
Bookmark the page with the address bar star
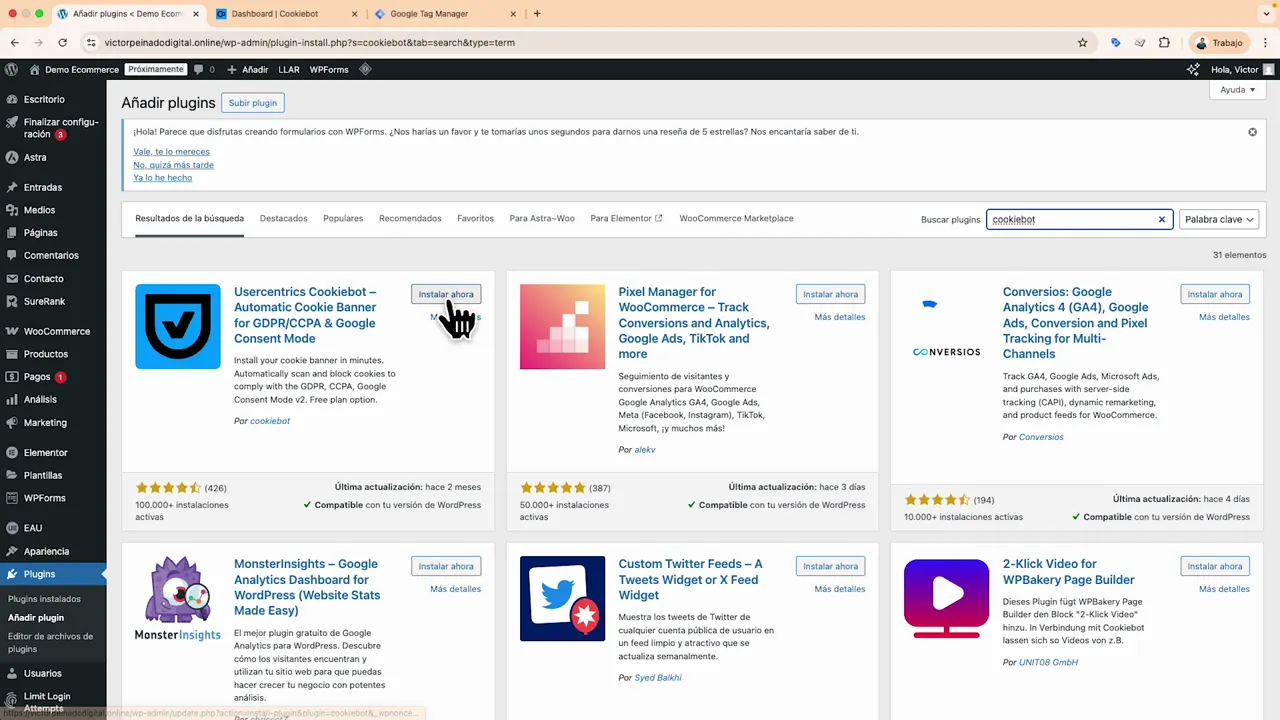tap(1083, 43)
